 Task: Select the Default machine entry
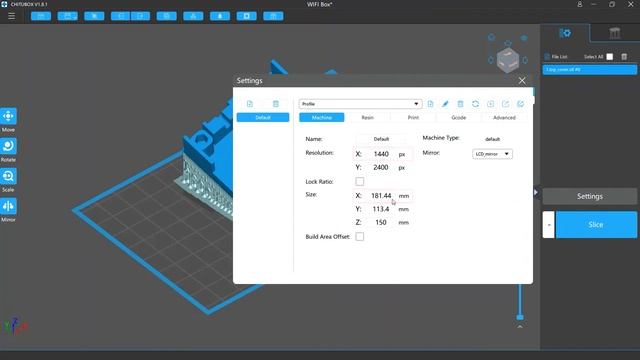(263, 118)
